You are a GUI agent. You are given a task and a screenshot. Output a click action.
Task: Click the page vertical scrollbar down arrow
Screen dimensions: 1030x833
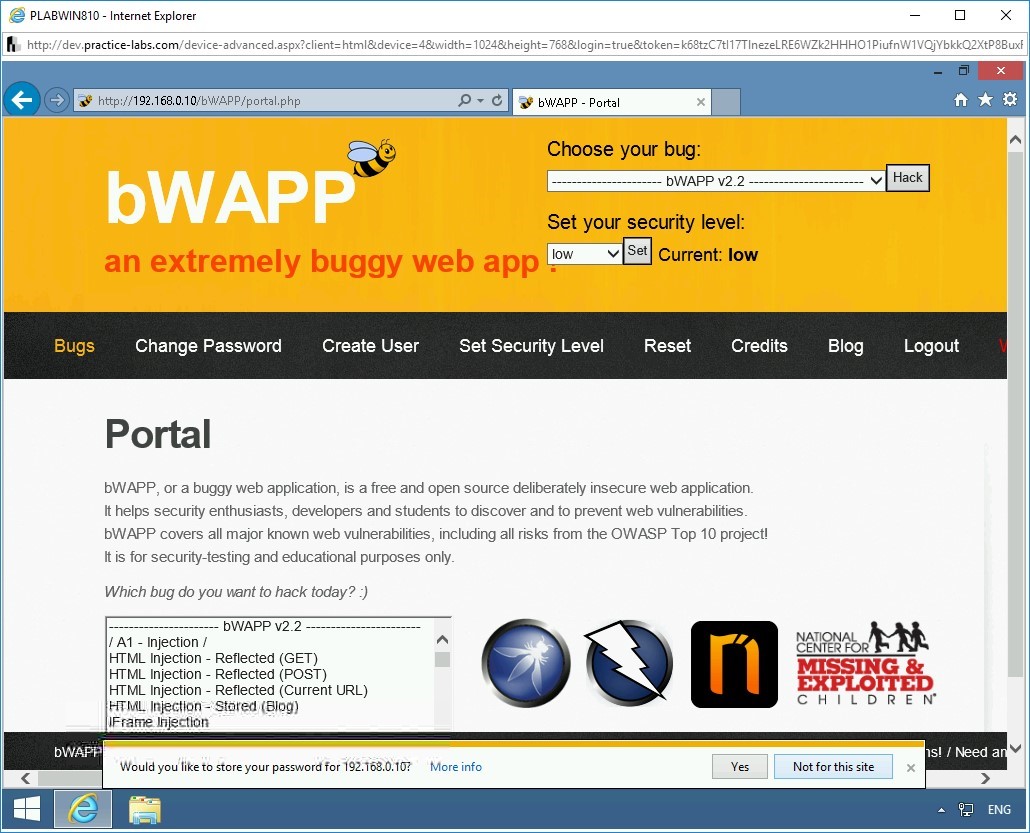click(1015, 748)
